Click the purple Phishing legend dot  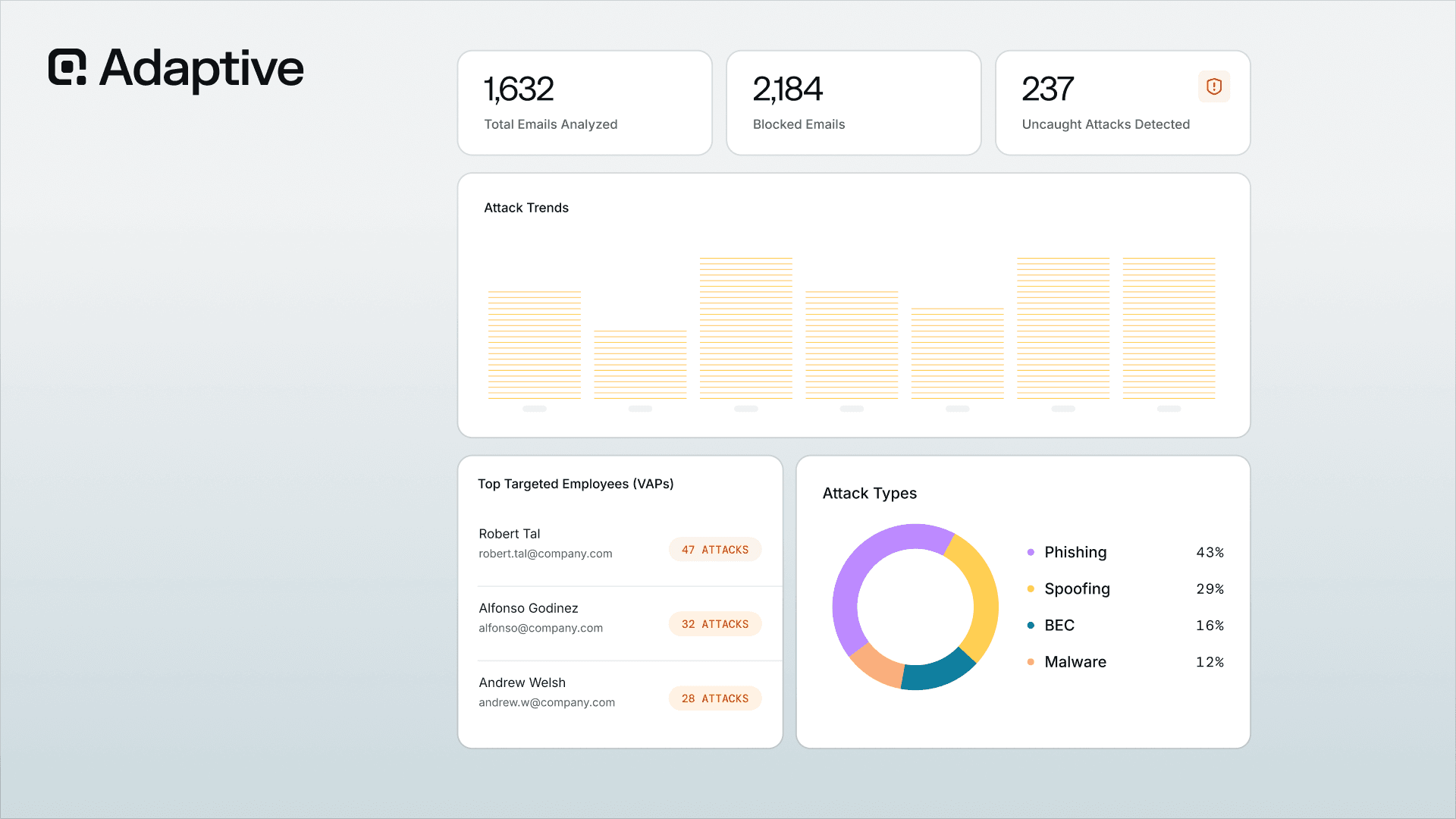(x=1031, y=552)
